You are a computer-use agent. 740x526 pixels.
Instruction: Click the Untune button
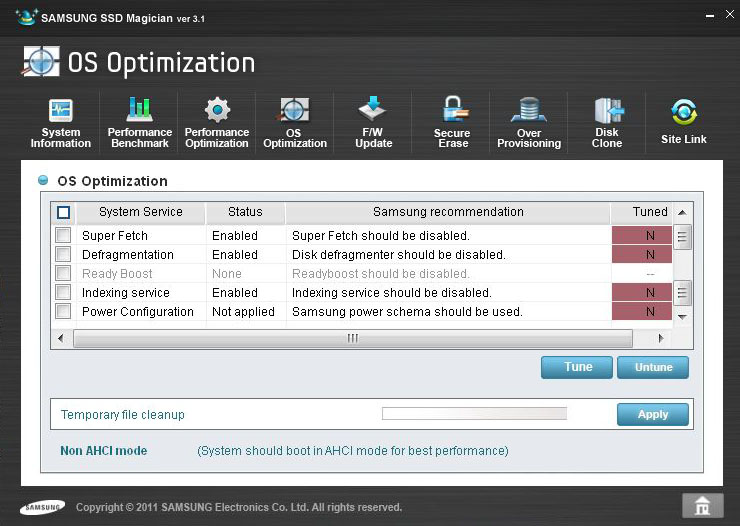[x=653, y=367]
